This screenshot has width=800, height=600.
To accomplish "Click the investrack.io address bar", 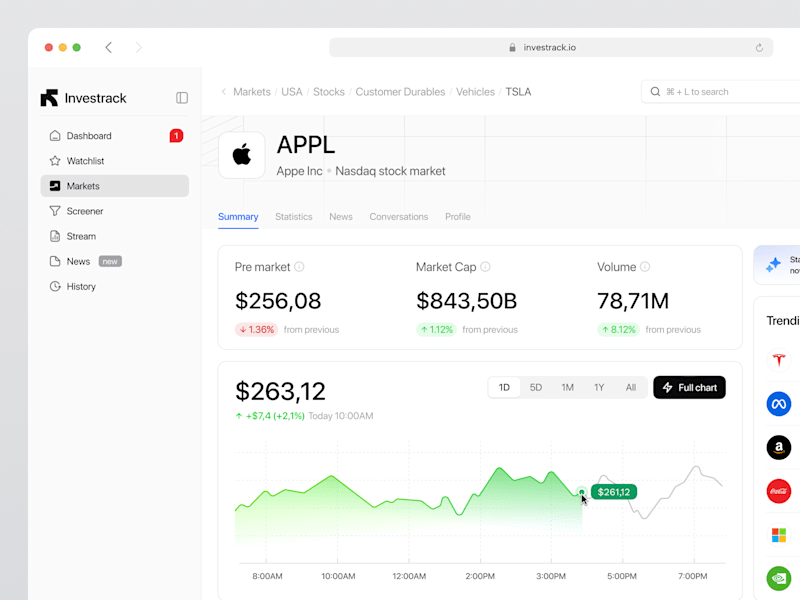I will click(551, 47).
